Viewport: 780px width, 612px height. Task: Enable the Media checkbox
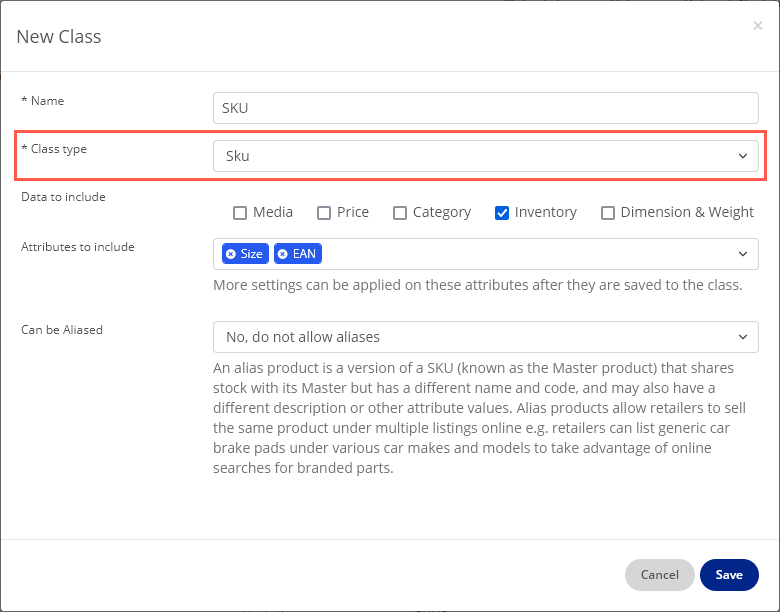point(240,212)
